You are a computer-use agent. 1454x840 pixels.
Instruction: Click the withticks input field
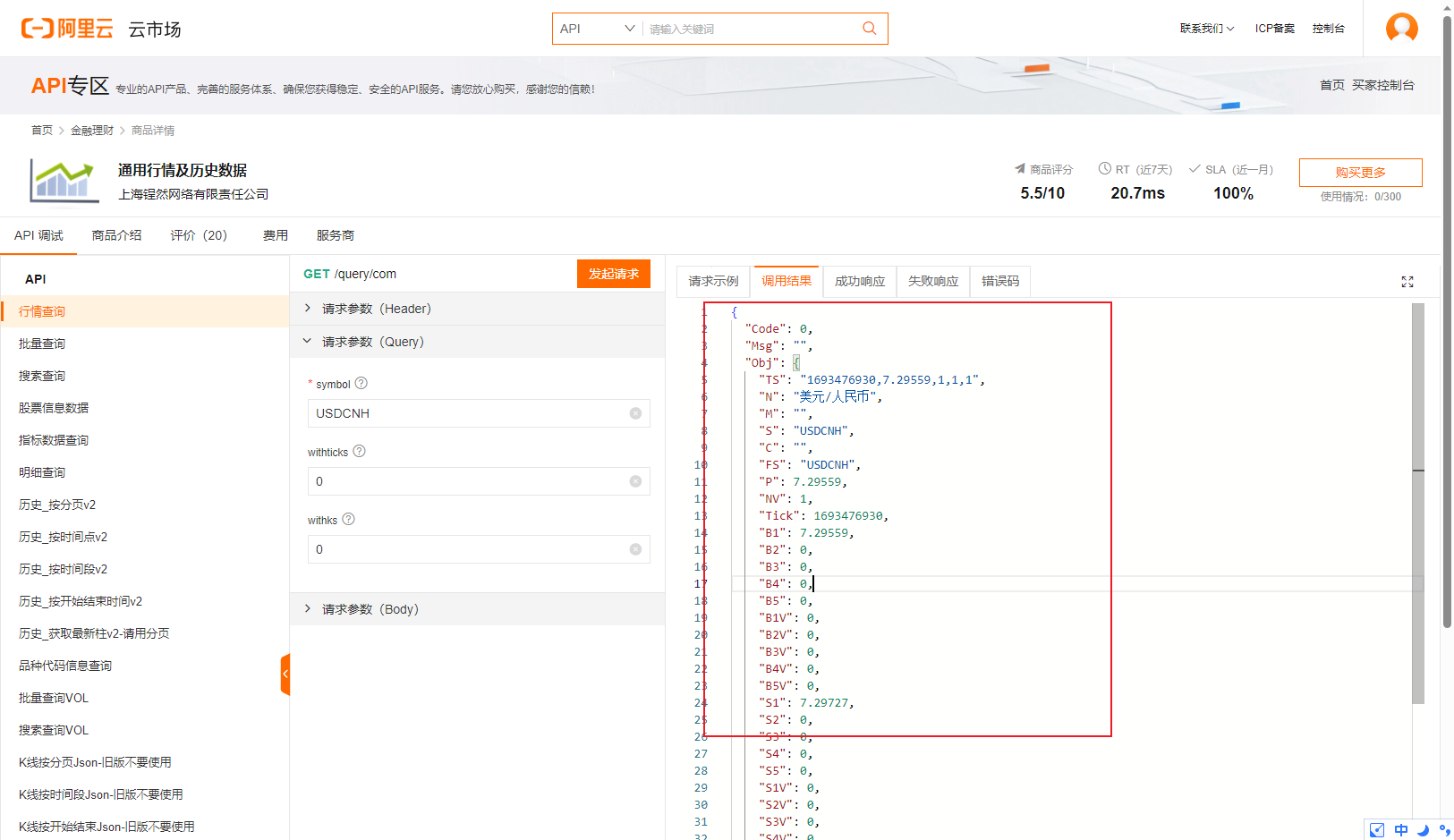tap(479, 481)
